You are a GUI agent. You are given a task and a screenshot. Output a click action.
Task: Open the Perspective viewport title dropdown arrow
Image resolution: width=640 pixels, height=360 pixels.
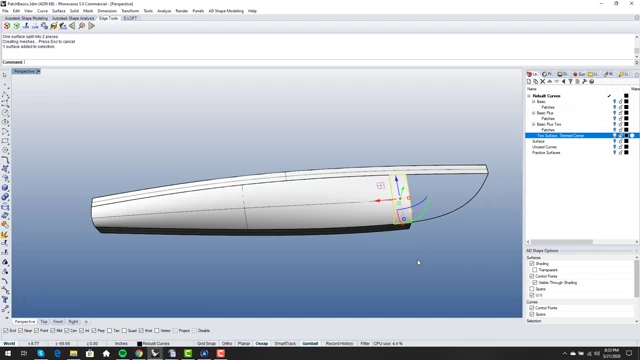[x=38, y=71]
